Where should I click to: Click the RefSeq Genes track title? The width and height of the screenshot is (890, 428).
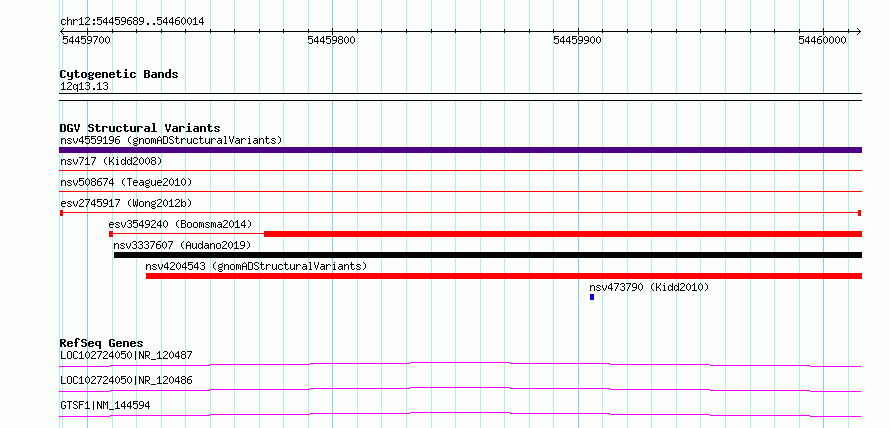pyautogui.click(x=101, y=343)
